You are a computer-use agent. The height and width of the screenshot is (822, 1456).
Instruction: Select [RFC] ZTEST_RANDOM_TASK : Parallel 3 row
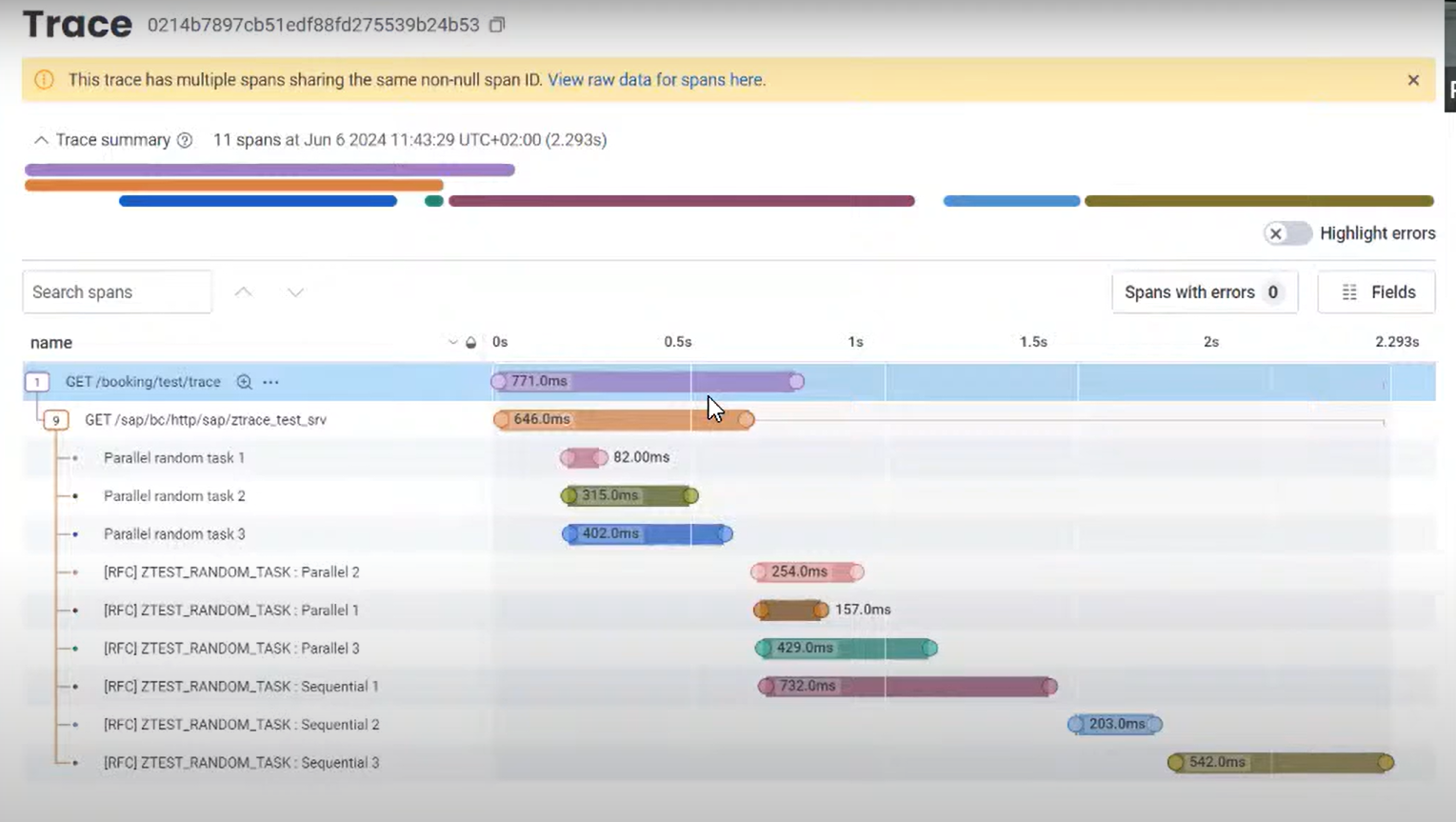tap(728, 649)
